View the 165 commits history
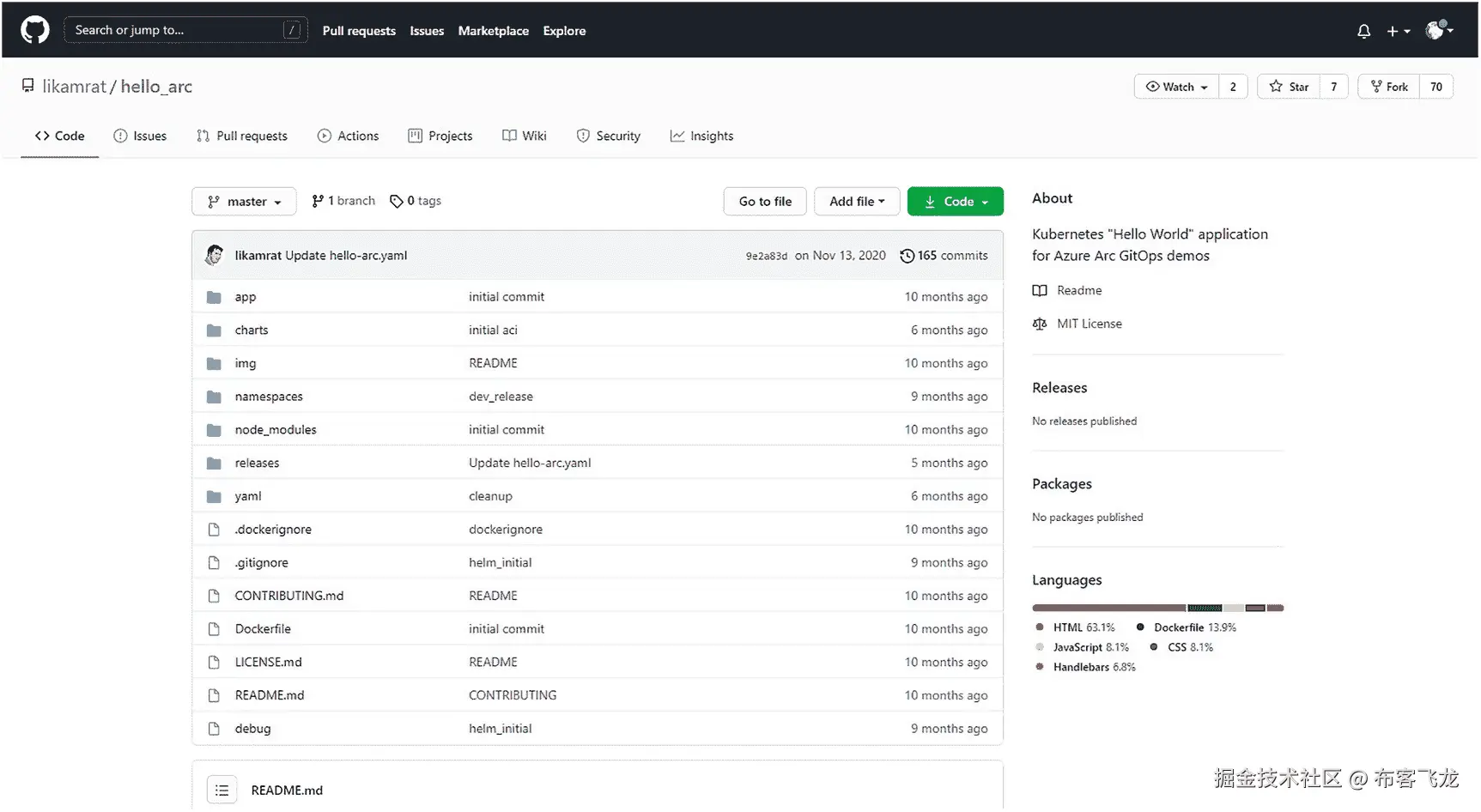The height and width of the screenshot is (812, 1481). click(944, 256)
